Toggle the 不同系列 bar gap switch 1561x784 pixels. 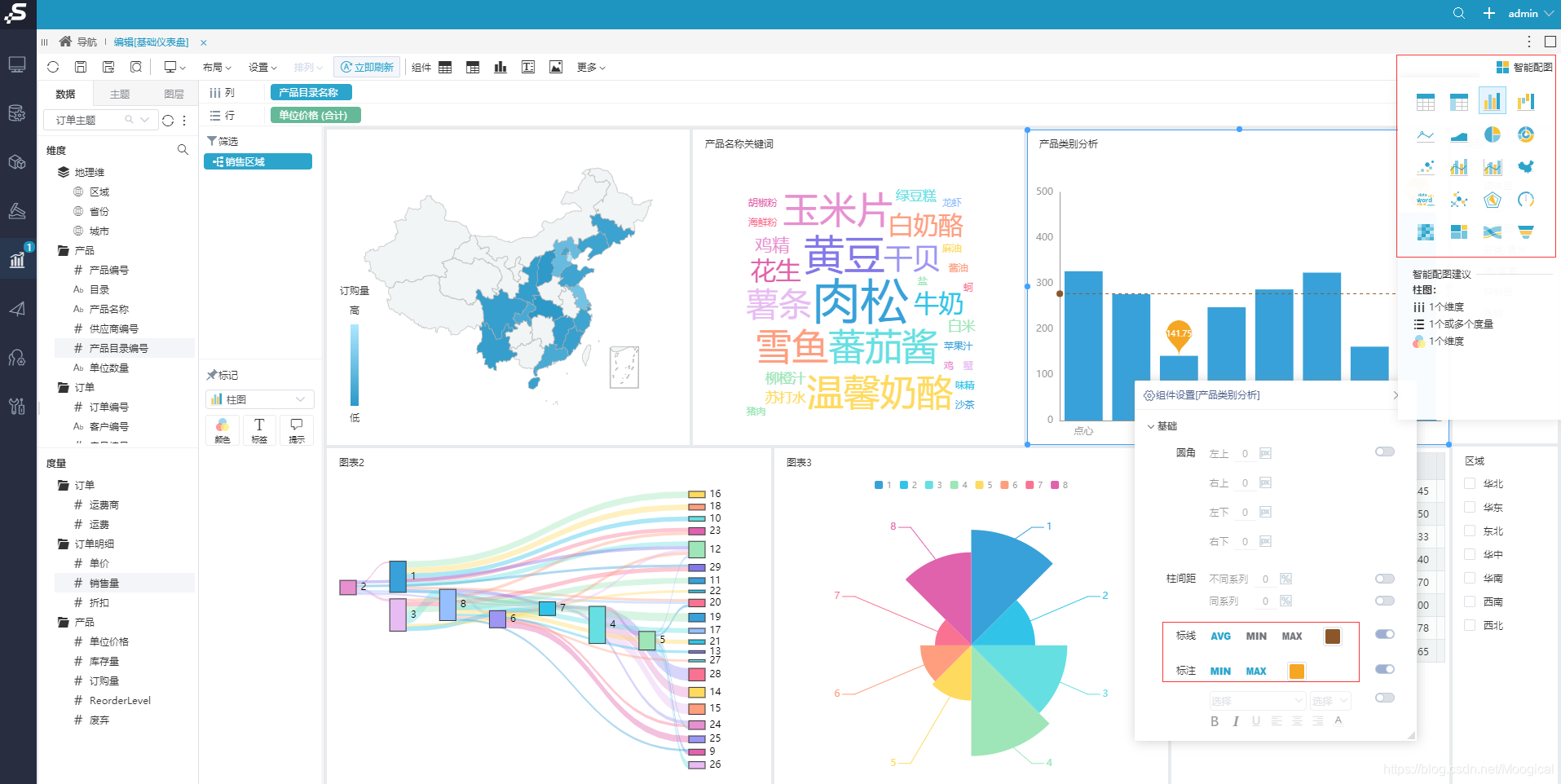click(x=1384, y=579)
